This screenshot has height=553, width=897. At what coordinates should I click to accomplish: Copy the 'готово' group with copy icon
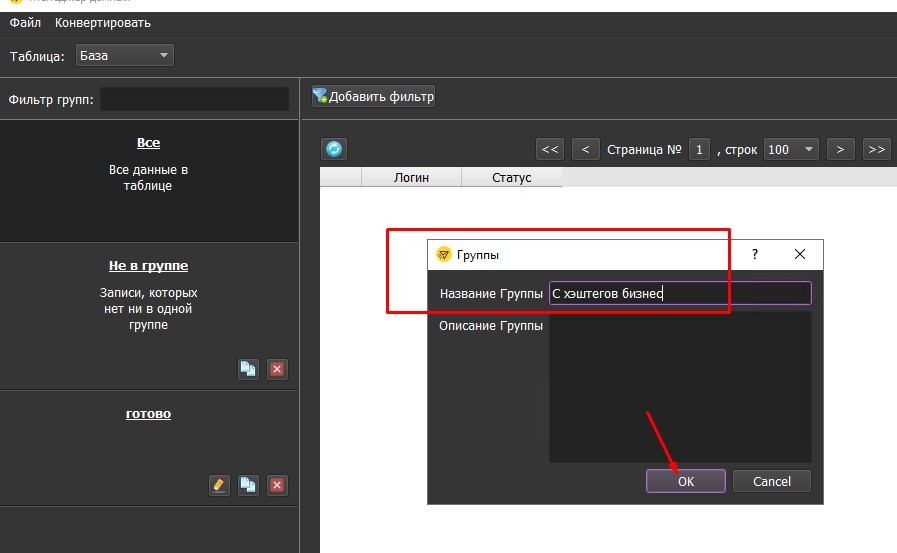pos(248,485)
